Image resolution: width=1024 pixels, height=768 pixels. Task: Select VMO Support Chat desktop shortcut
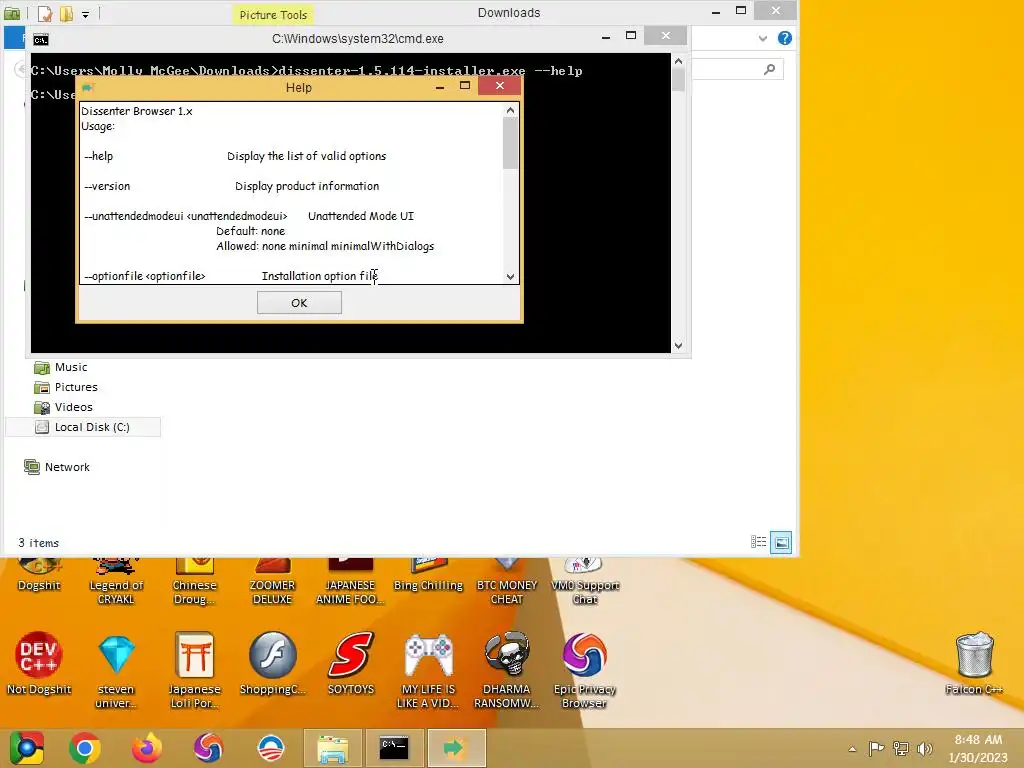(x=585, y=581)
